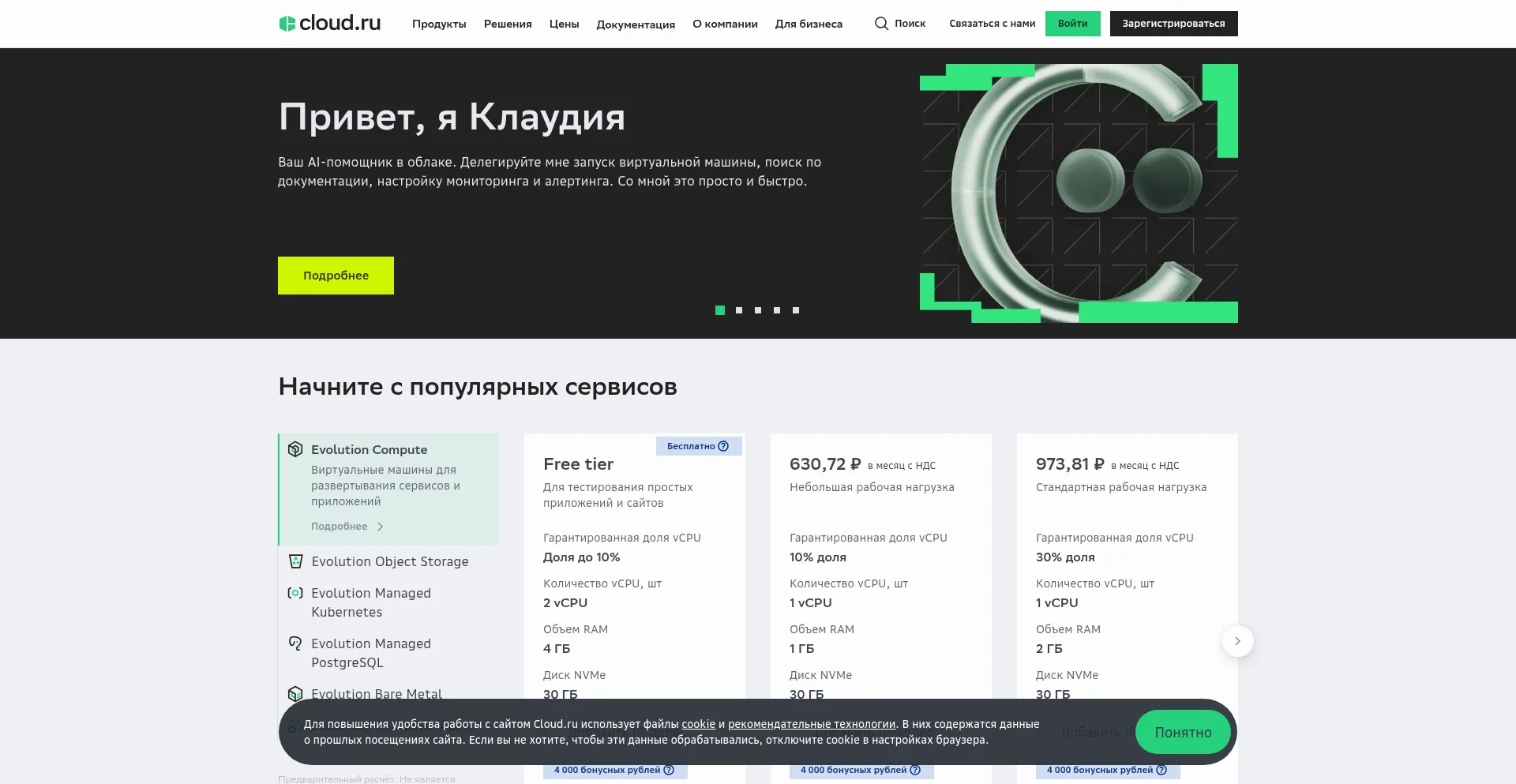The height and width of the screenshot is (784, 1516).
Task: Click the Evolution Compute cube icon
Action: 295,449
